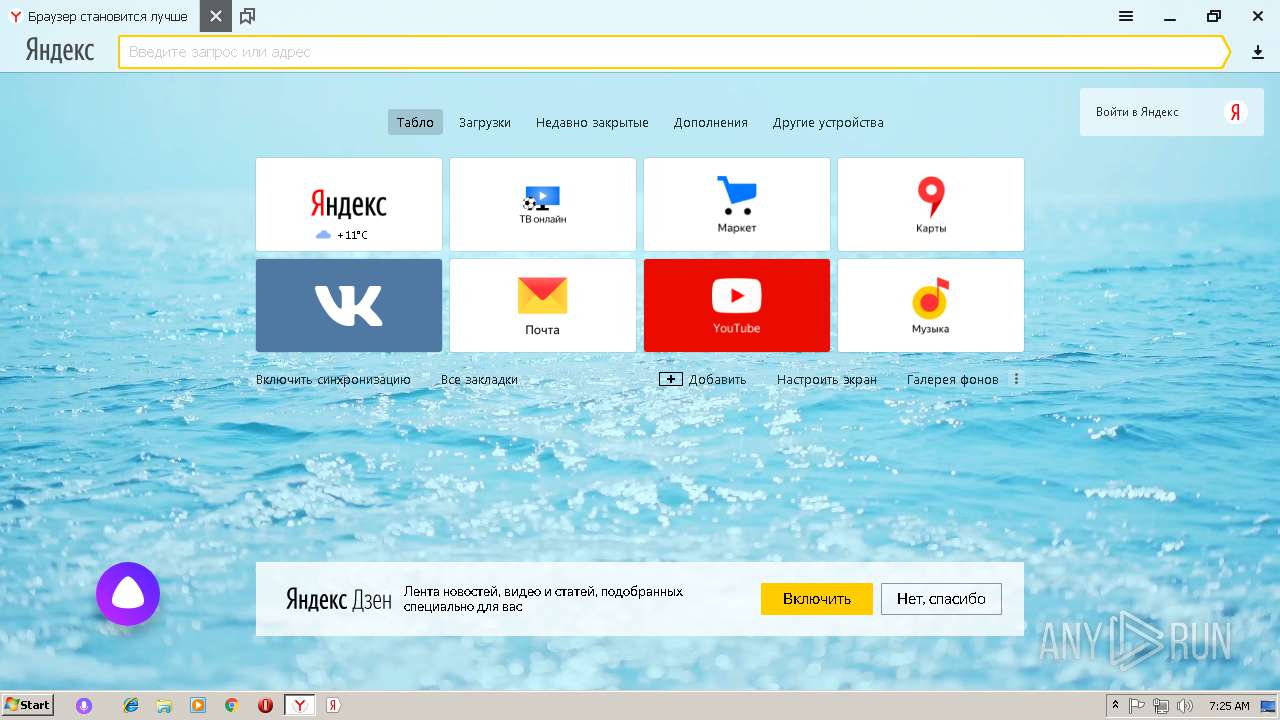Switch to the Загрузки tab
This screenshot has height=720, width=1280.
pyautogui.click(x=485, y=122)
